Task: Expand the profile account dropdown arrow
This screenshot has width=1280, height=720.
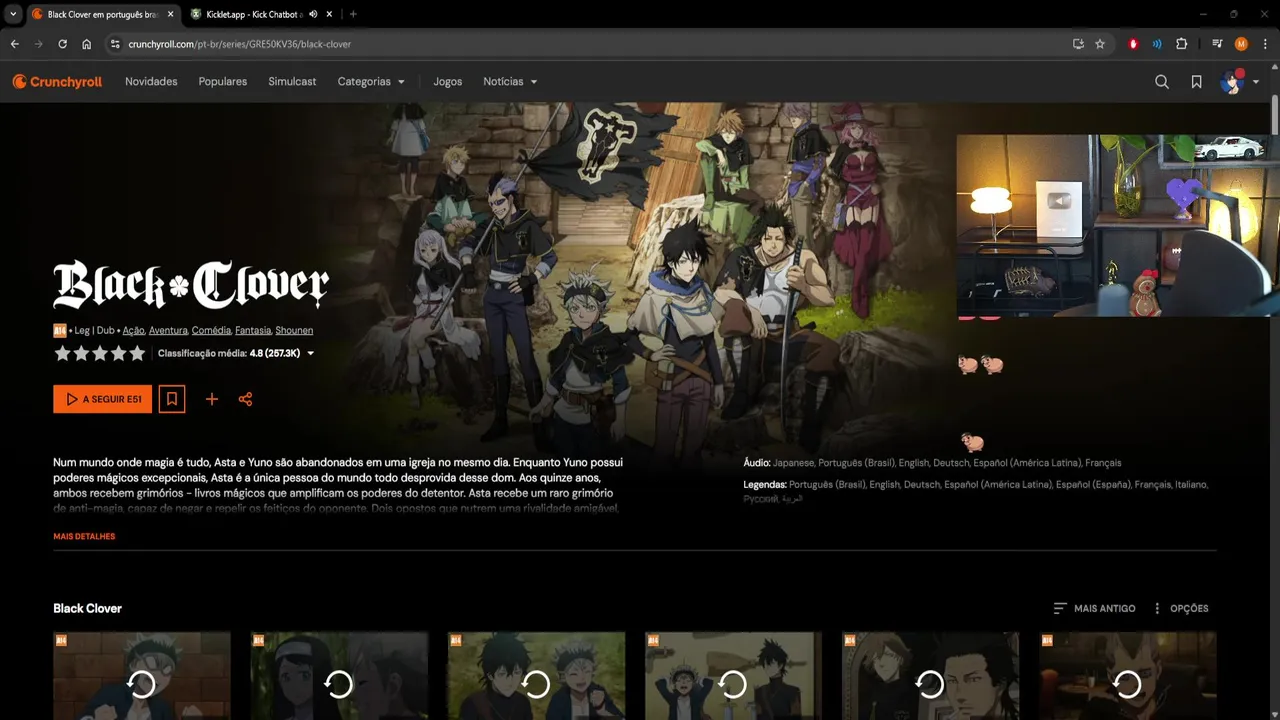Action: [x=1256, y=83]
